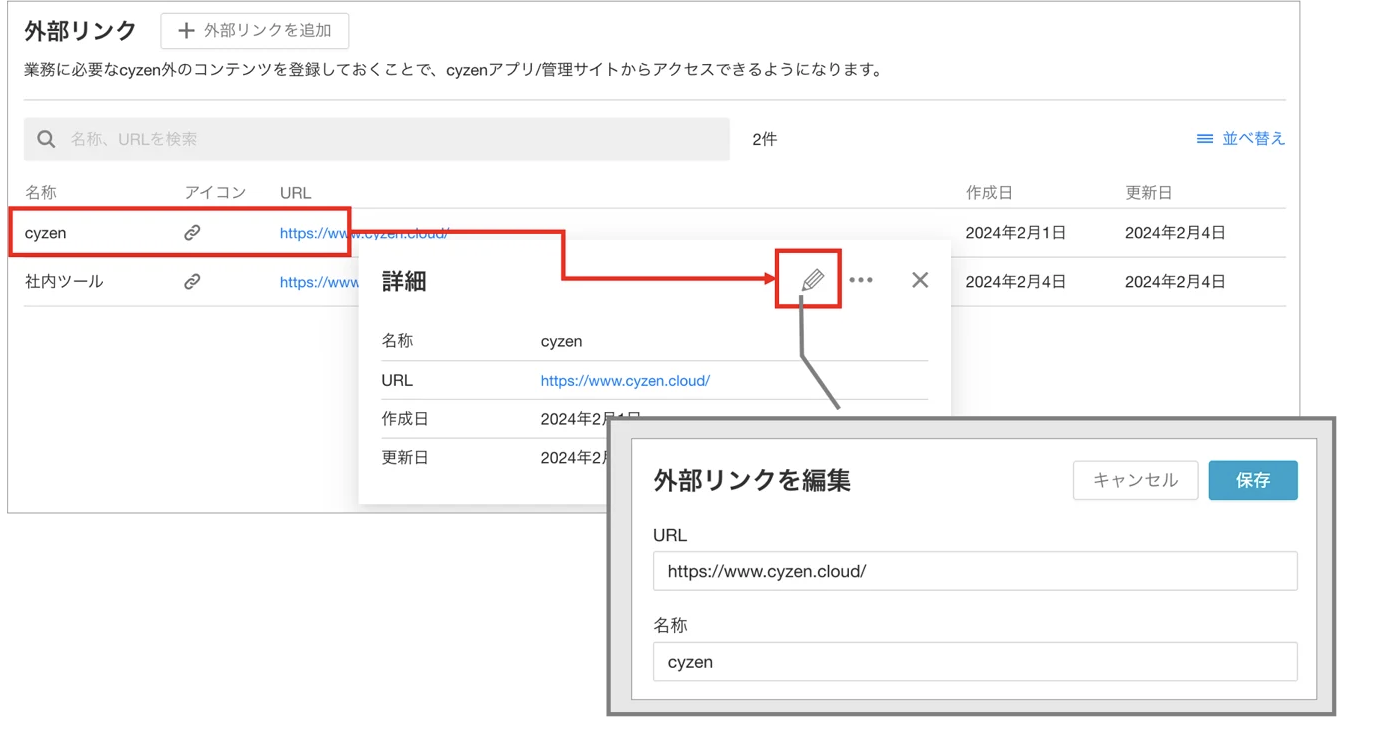Viewport: 1384px width, 736px height.
Task: Click the link icon in the 社内ツール row
Action: pos(192,282)
